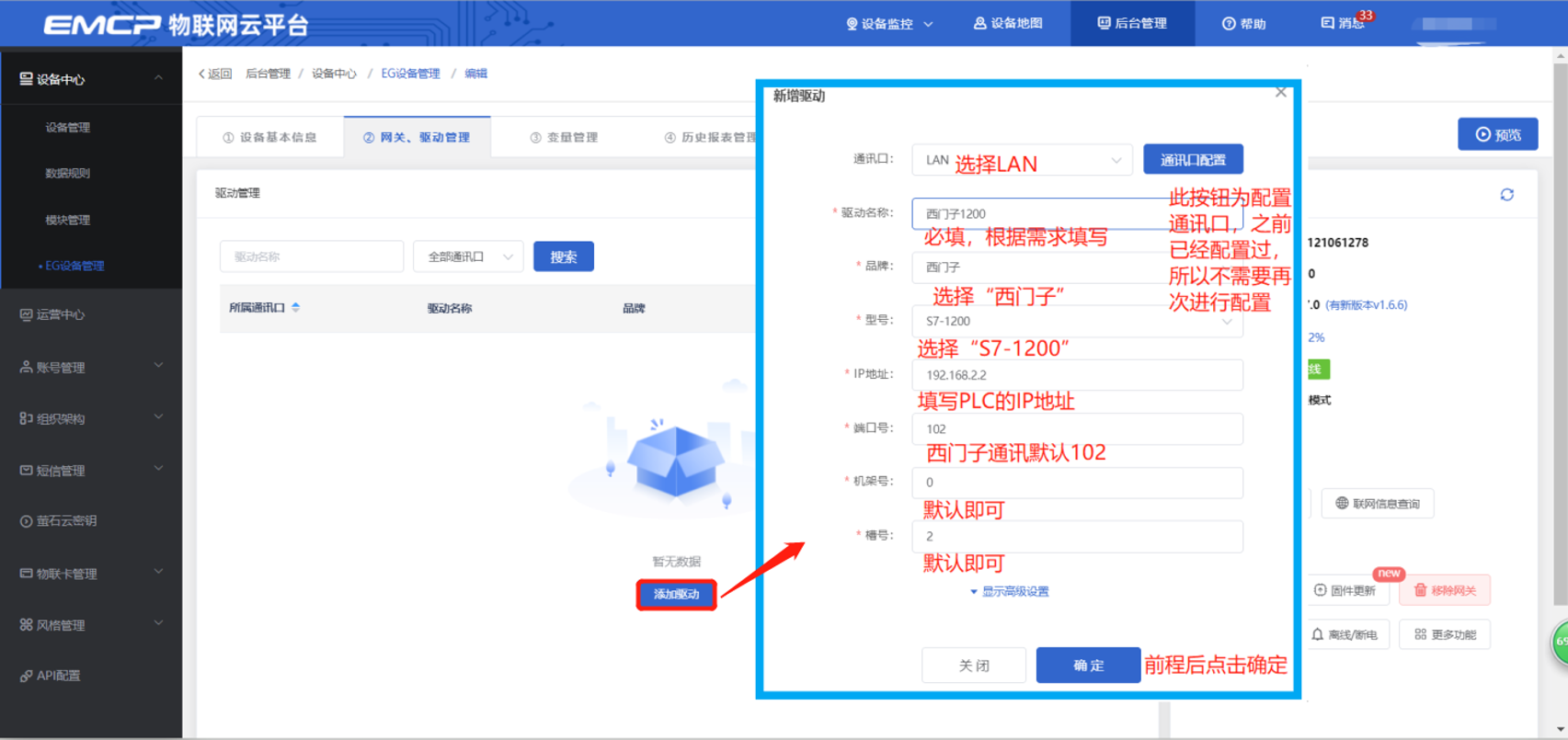Viewport: 1568px width, 740px height.
Task: Click the 机架号 input field
Action: (x=1077, y=483)
